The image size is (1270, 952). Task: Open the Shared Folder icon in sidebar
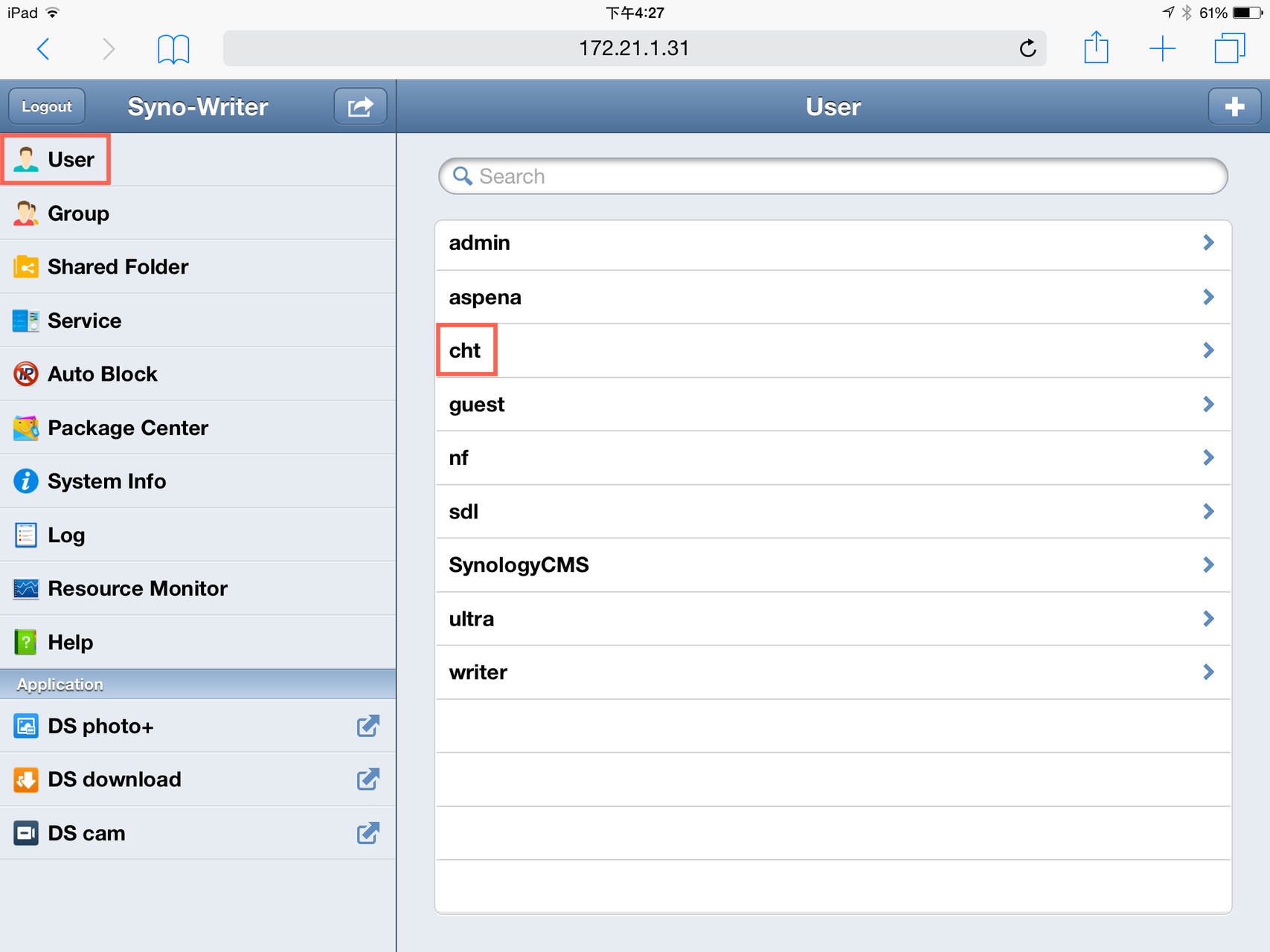[x=26, y=266]
